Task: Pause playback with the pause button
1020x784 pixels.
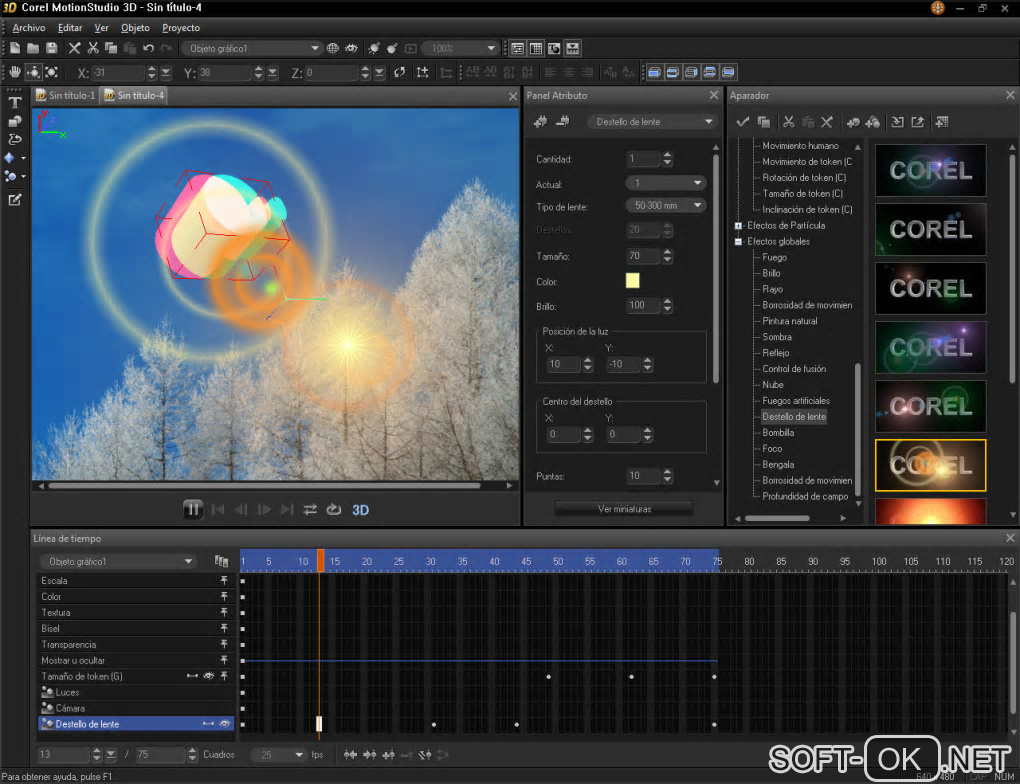Action: tap(193, 509)
